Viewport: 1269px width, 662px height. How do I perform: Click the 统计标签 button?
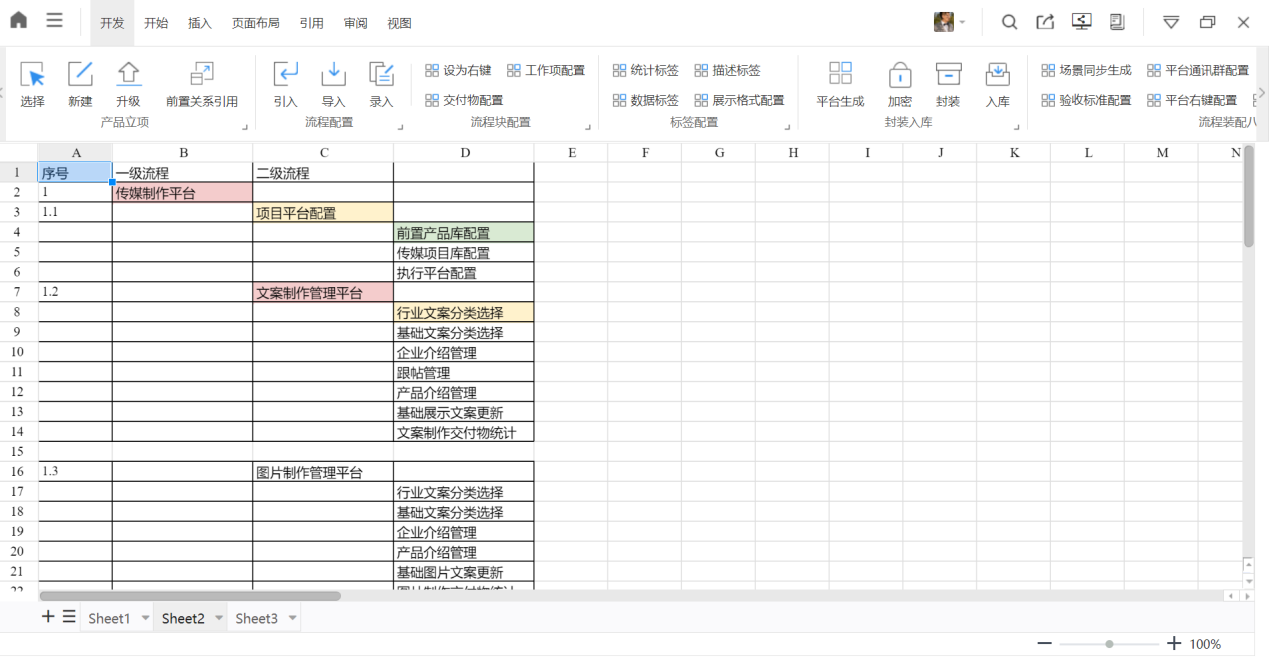click(x=645, y=70)
